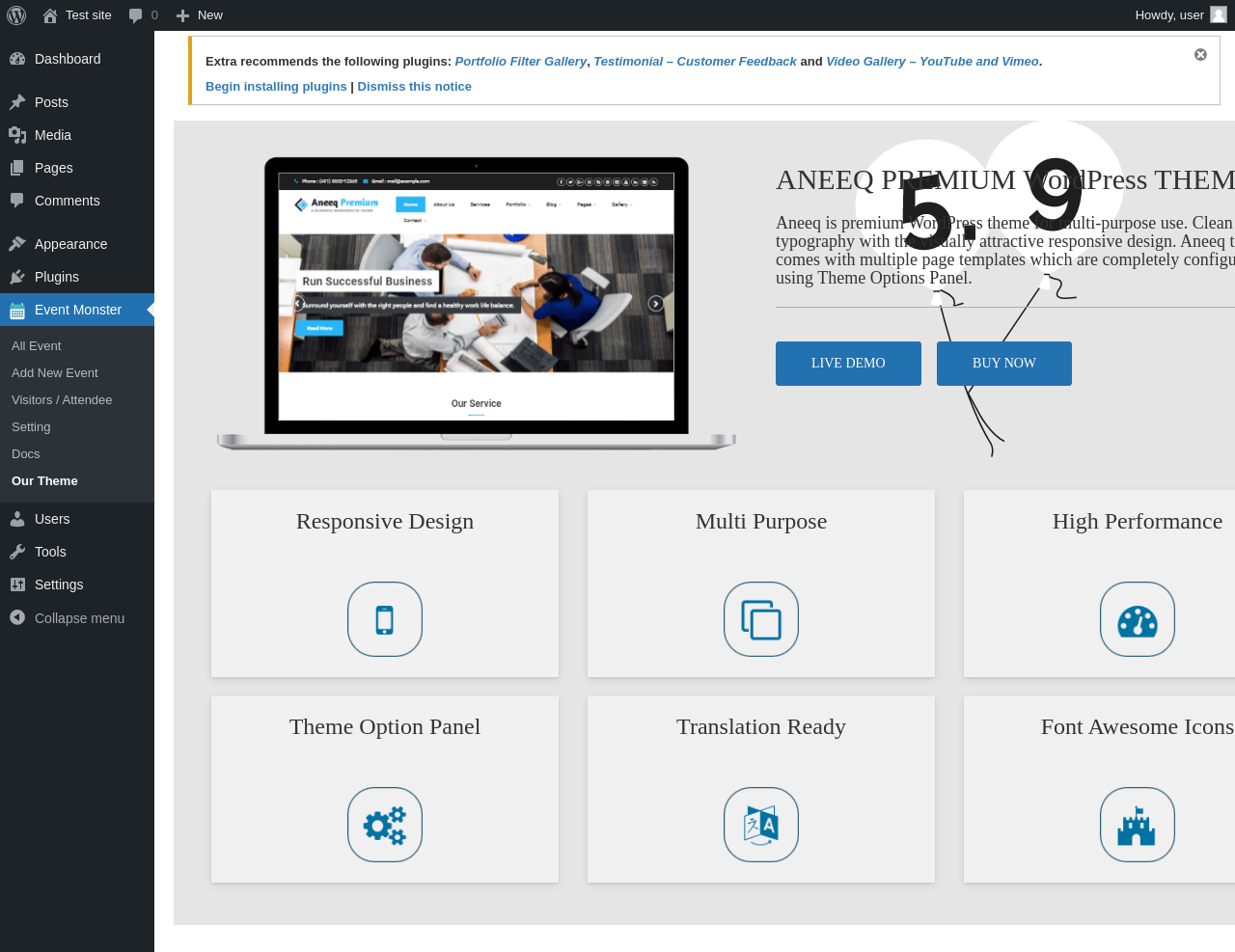The height and width of the screenshot is (952, 1235).
Task: Click Dismiss this notice link
Action: 415,86
